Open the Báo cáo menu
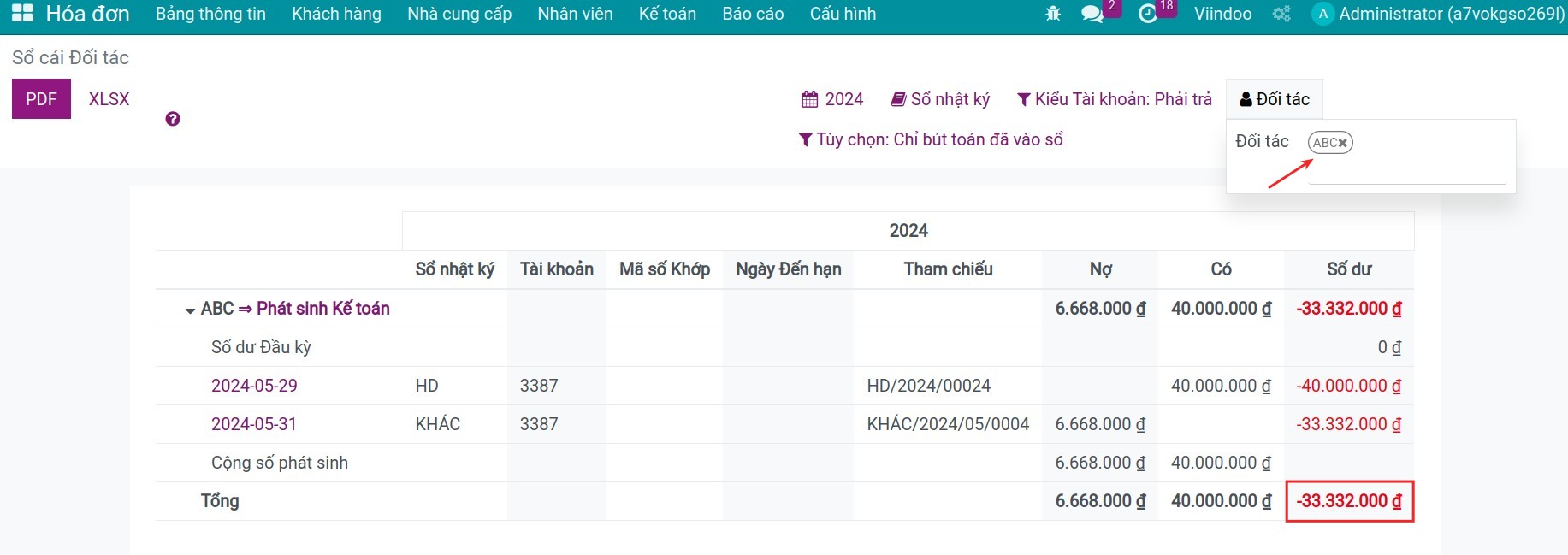The height and width of the screenshot is (555, 1568). (753, 14)
